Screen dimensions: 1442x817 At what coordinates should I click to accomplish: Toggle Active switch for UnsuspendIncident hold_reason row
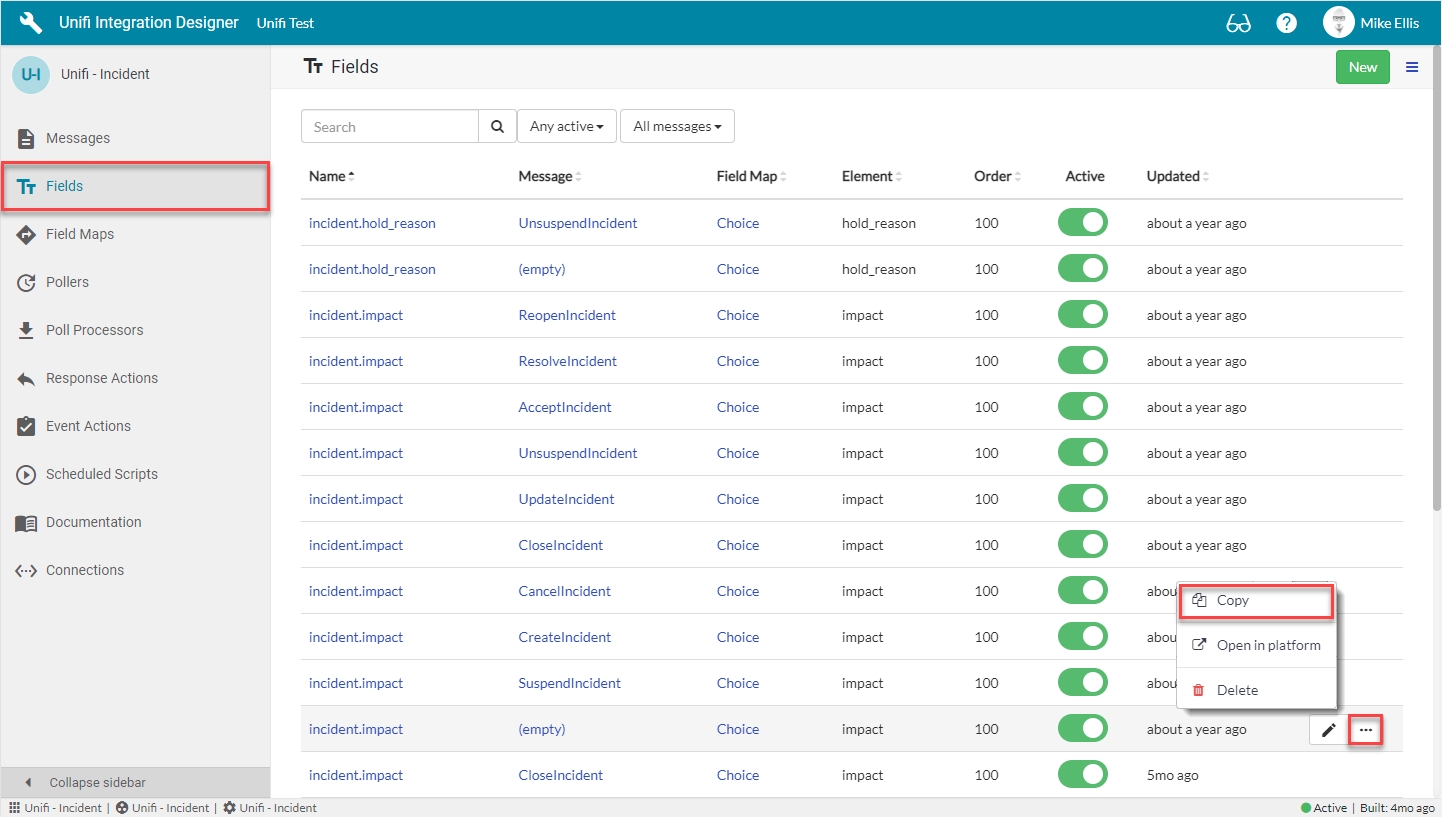(1083, 223)
